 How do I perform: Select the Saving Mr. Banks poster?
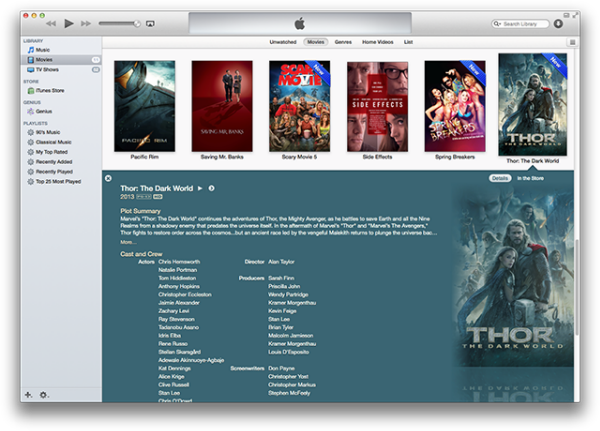tap(222, 106)
